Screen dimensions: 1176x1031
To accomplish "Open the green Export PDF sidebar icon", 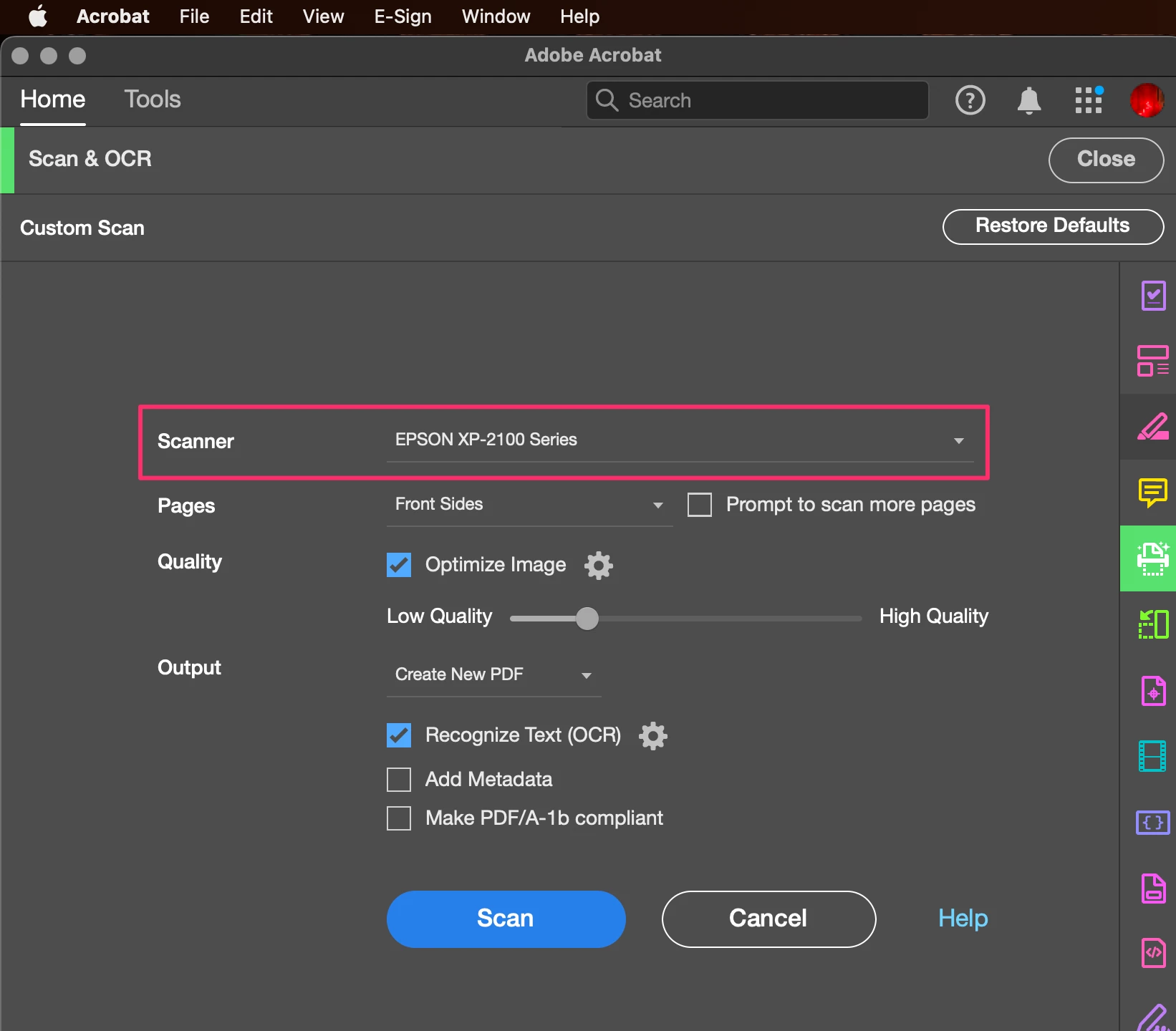I will (1153, 624).
